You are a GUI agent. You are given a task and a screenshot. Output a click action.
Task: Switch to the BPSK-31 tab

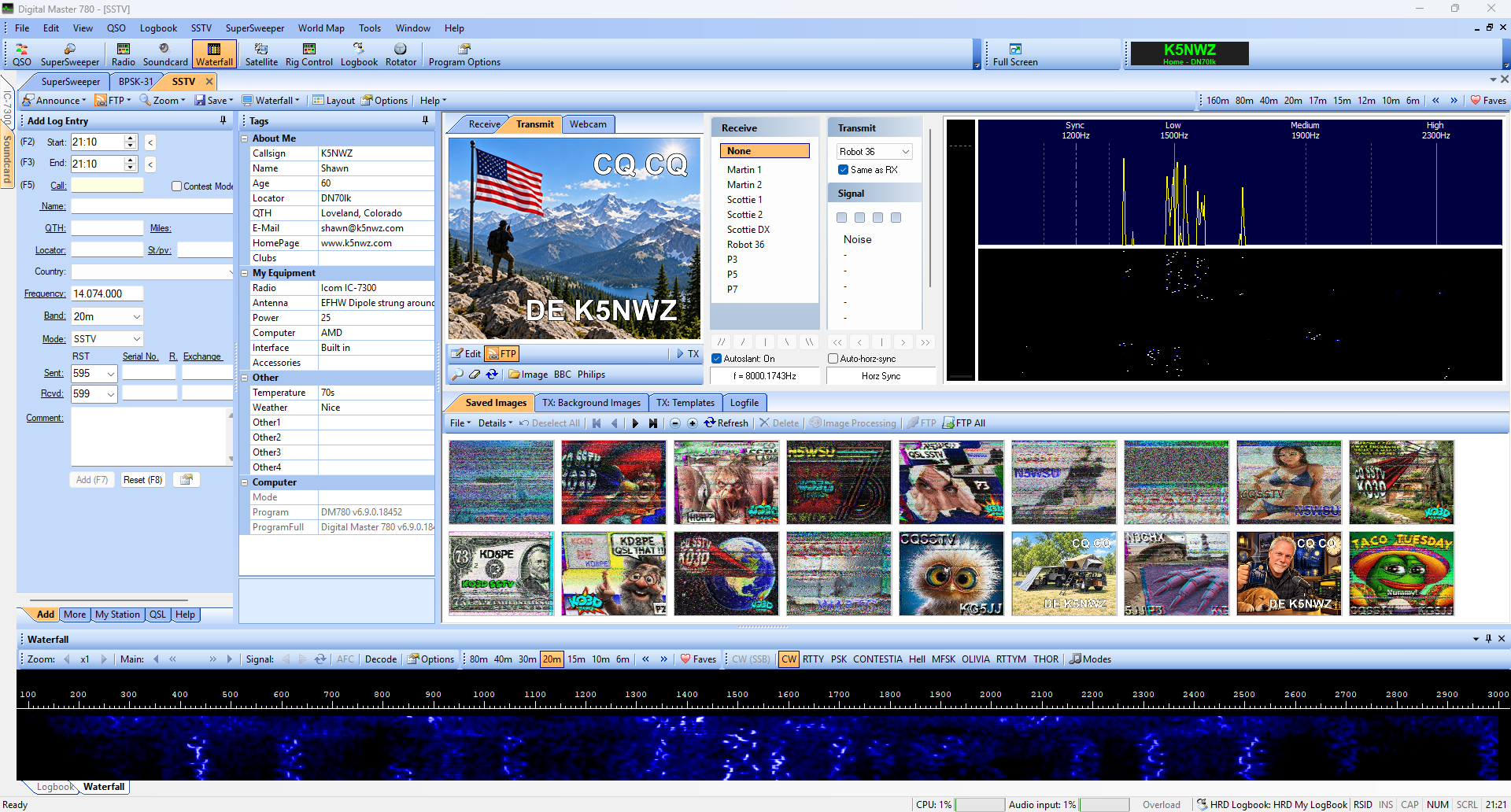[136, 82]
